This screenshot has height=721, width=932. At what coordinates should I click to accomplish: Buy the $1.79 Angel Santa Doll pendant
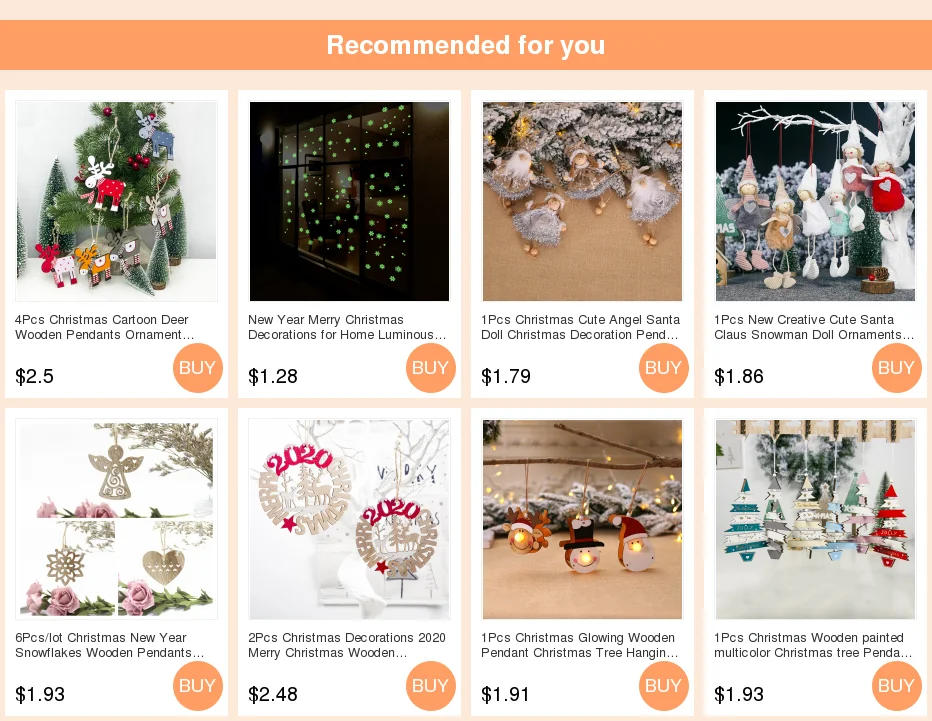click(x=663, y=367)
